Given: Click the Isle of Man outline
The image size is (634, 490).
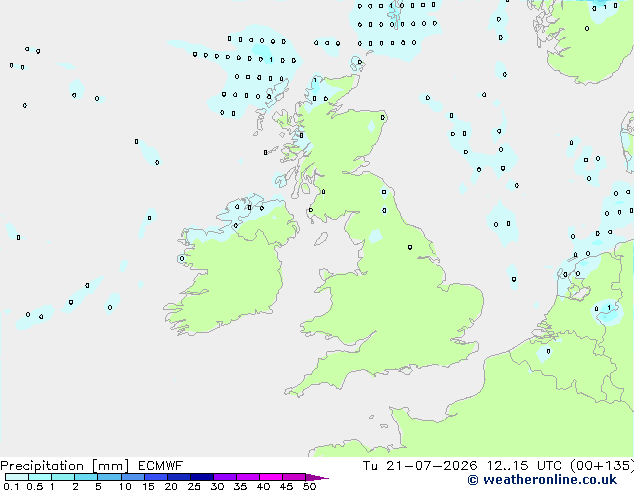Looking at the screenshot, I should (321, 239).
